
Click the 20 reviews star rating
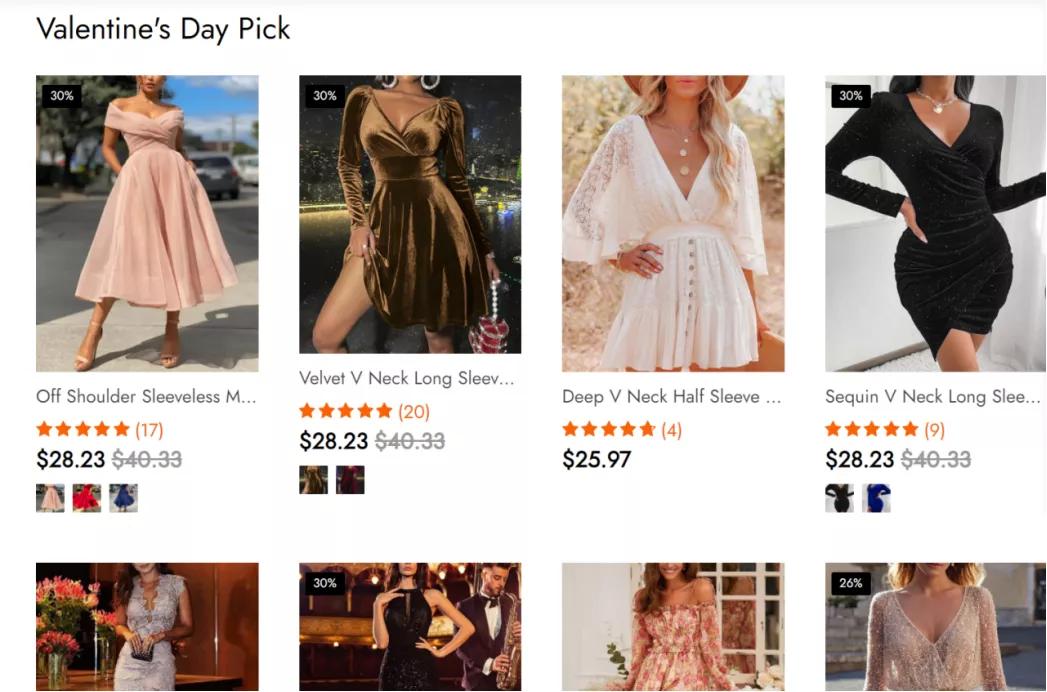(x=364, y=411)
